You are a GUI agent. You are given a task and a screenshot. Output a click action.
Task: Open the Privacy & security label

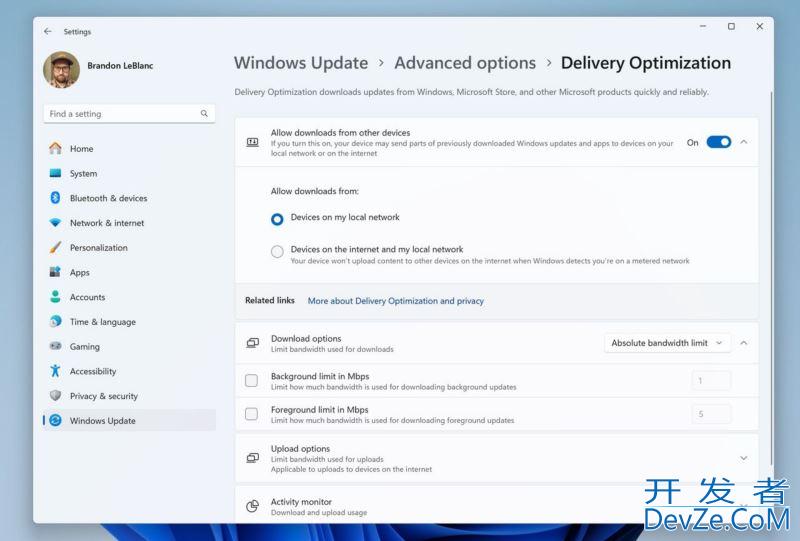tap(104, 396)
